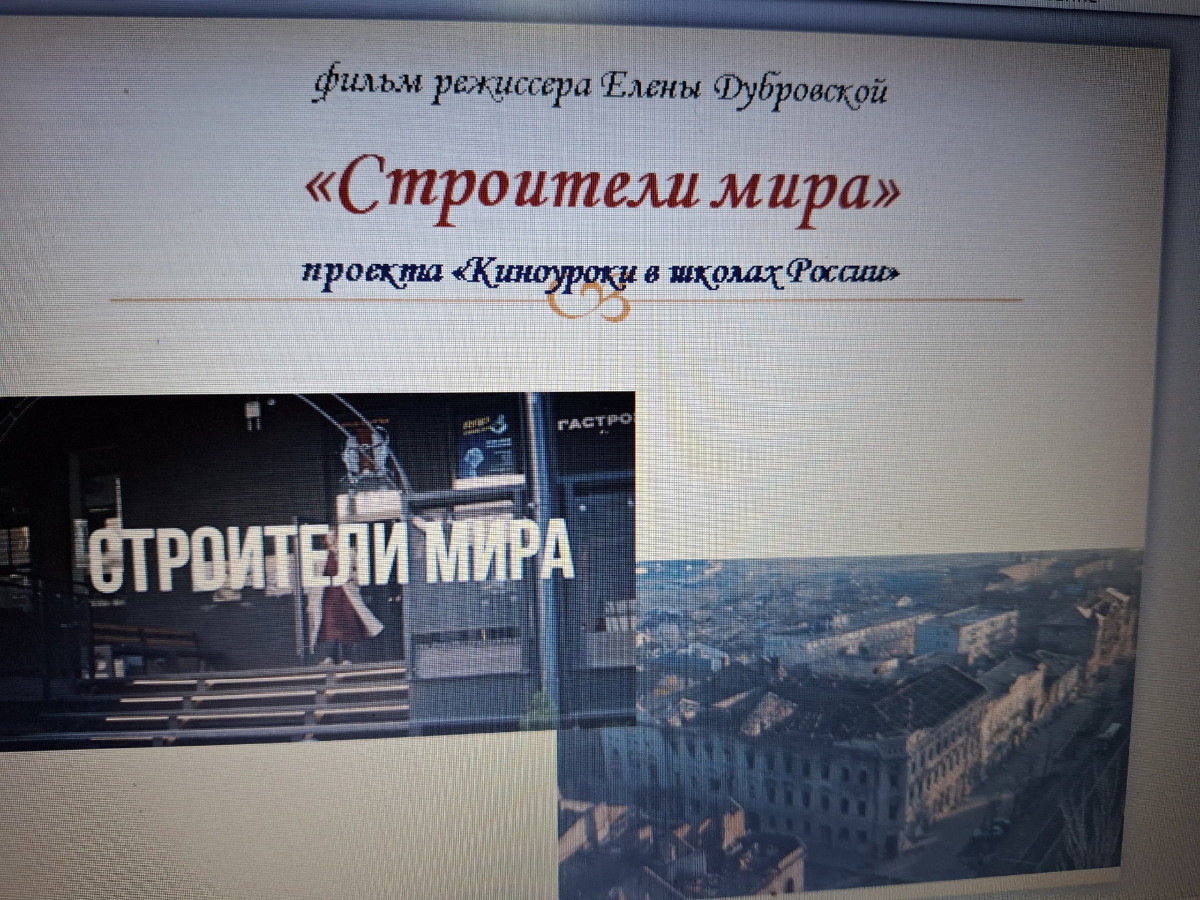Click the line "фильм режиссера Елены Дубровской"

coord(600,89)
